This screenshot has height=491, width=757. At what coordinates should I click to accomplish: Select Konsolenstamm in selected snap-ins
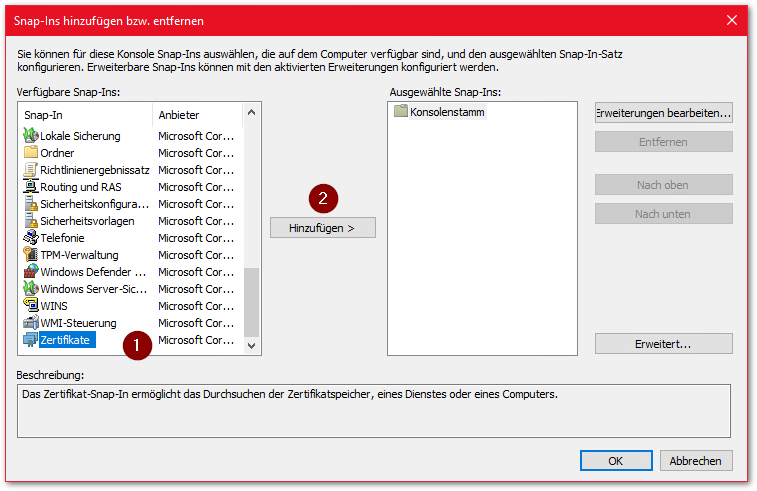pyautogui.click(x=446, y=112)
